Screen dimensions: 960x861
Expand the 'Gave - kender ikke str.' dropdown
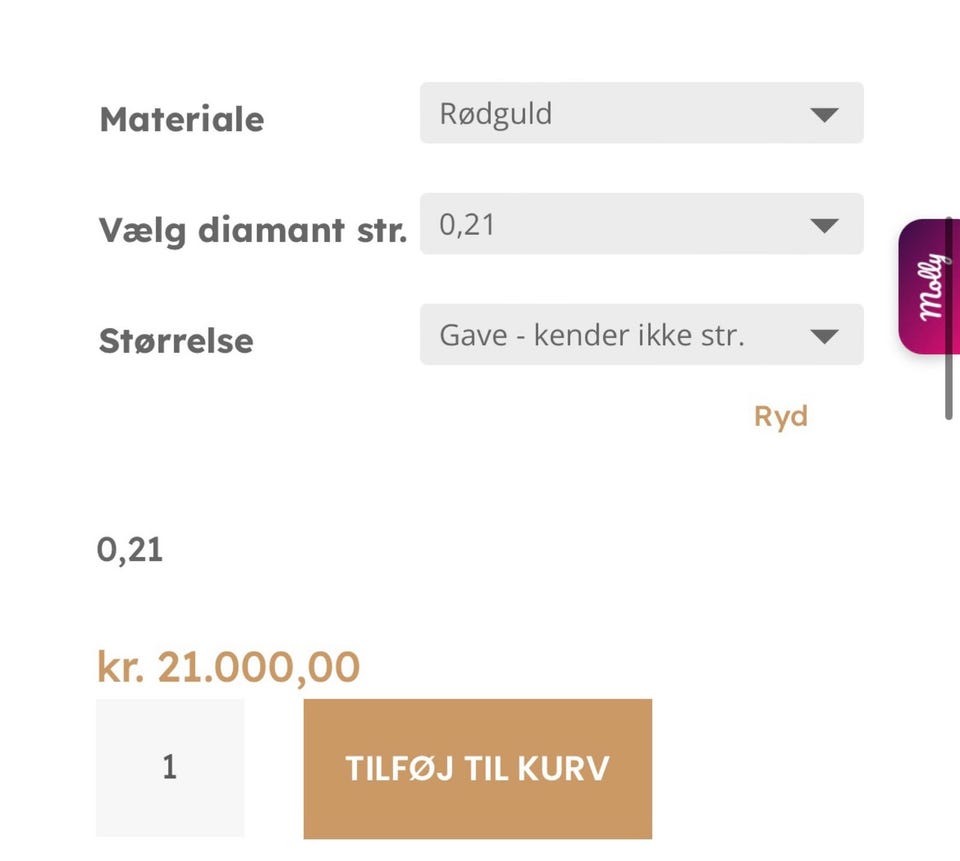pos(641,335)
